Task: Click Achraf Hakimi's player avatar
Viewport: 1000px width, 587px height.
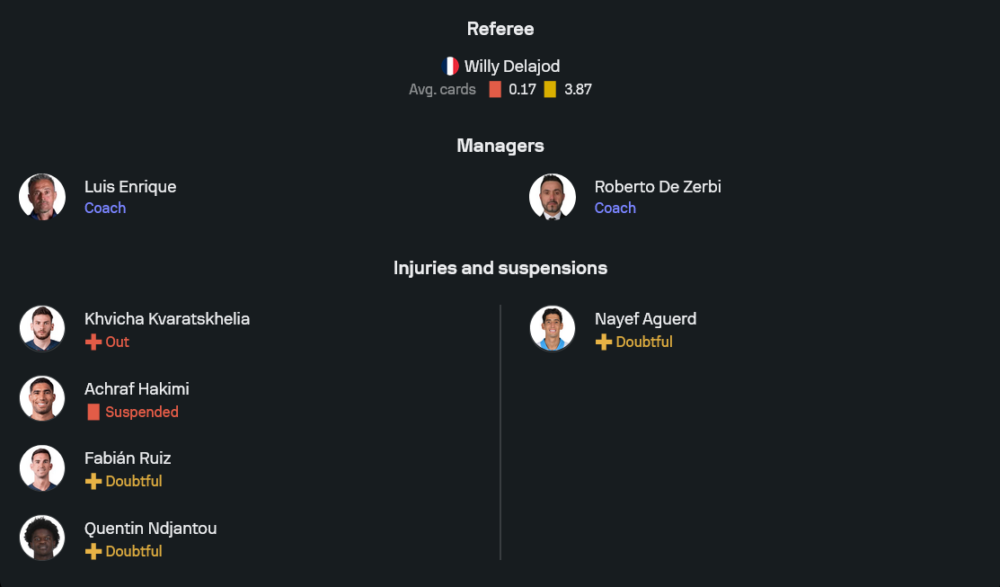Action: pos(42,399)
